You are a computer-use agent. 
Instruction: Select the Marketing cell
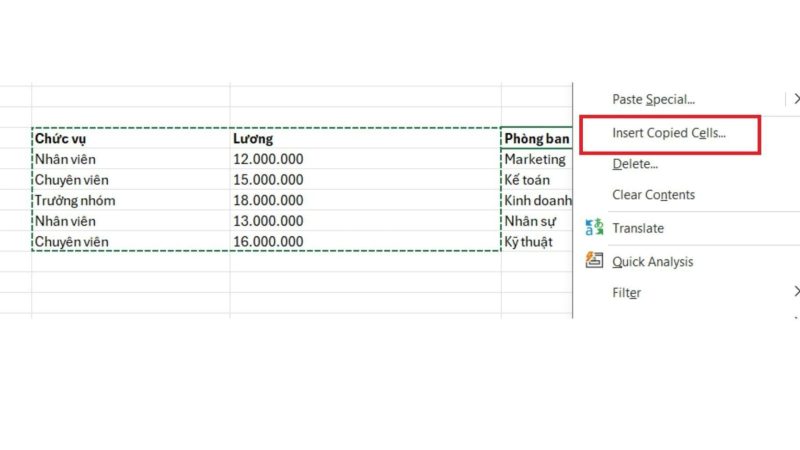(537, 159)
